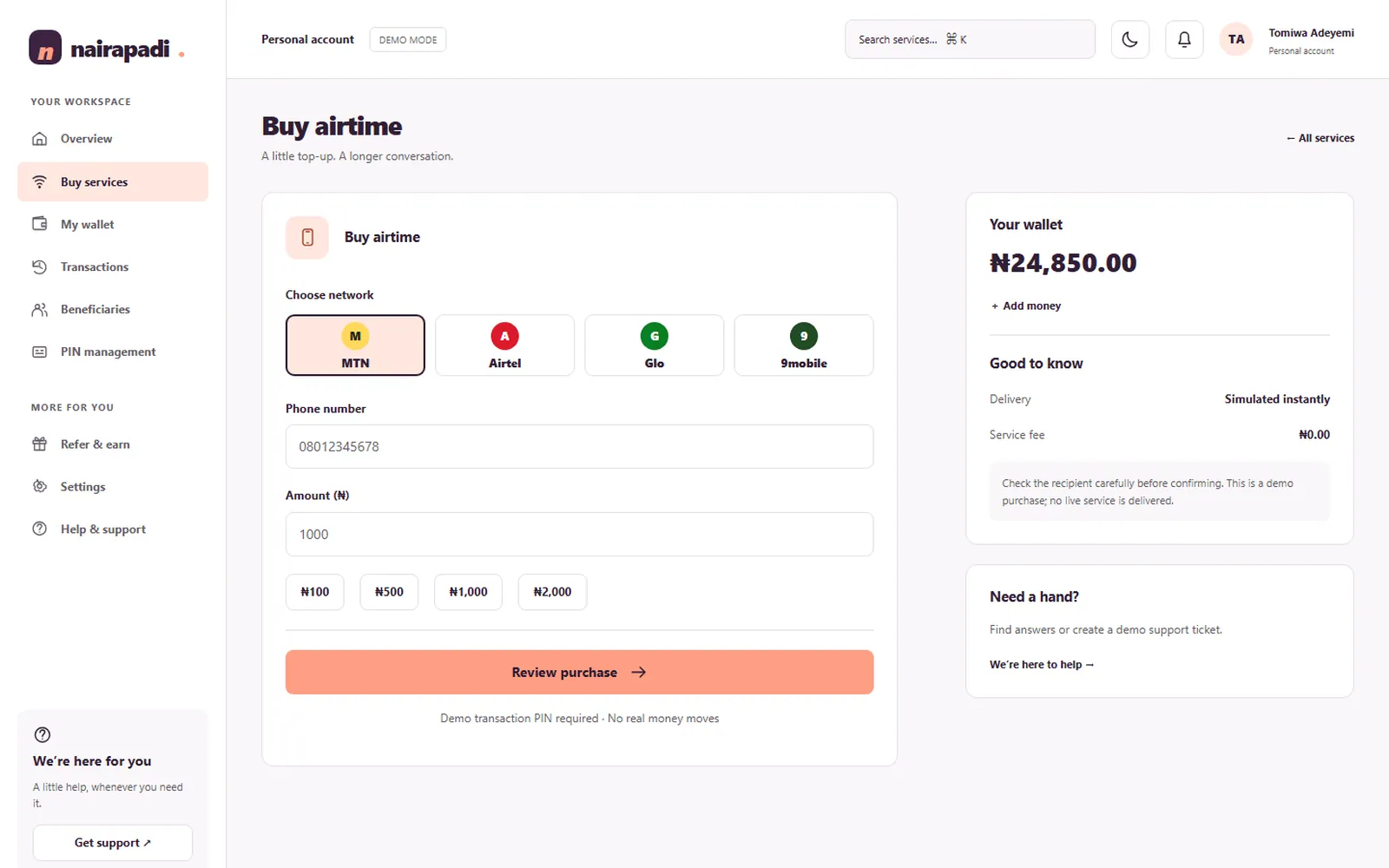Click the help circle icon in support card

42,734
